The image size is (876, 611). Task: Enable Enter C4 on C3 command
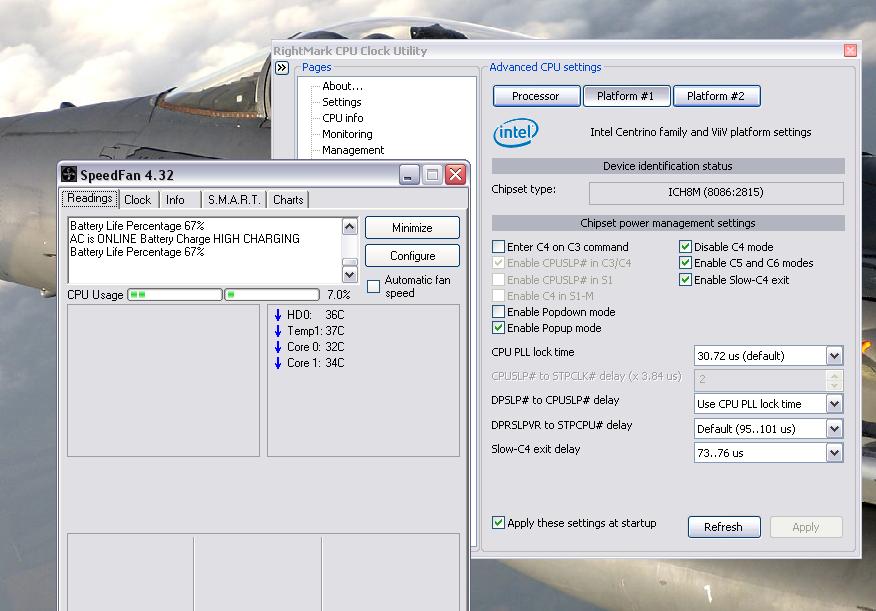[498, 247]
